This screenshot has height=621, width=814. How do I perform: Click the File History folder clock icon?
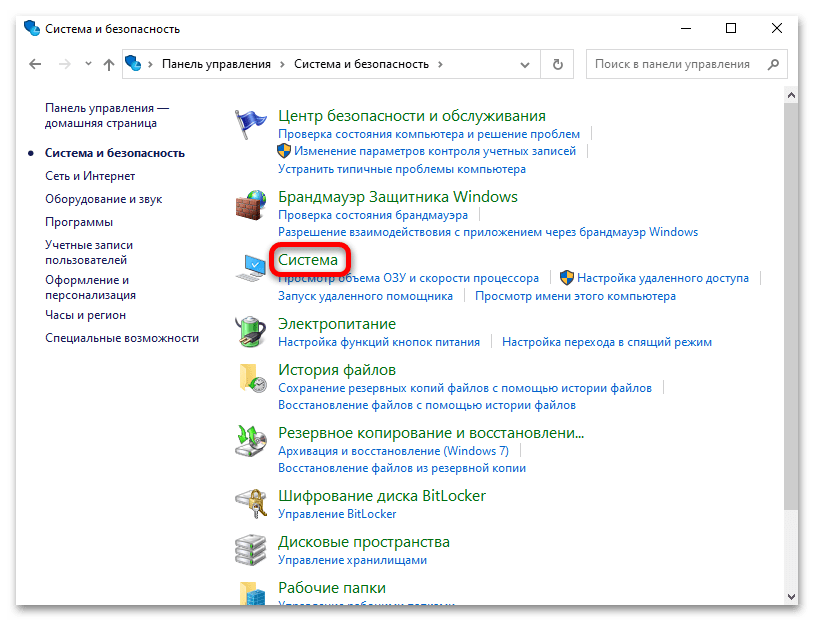(x=252, y=377)
